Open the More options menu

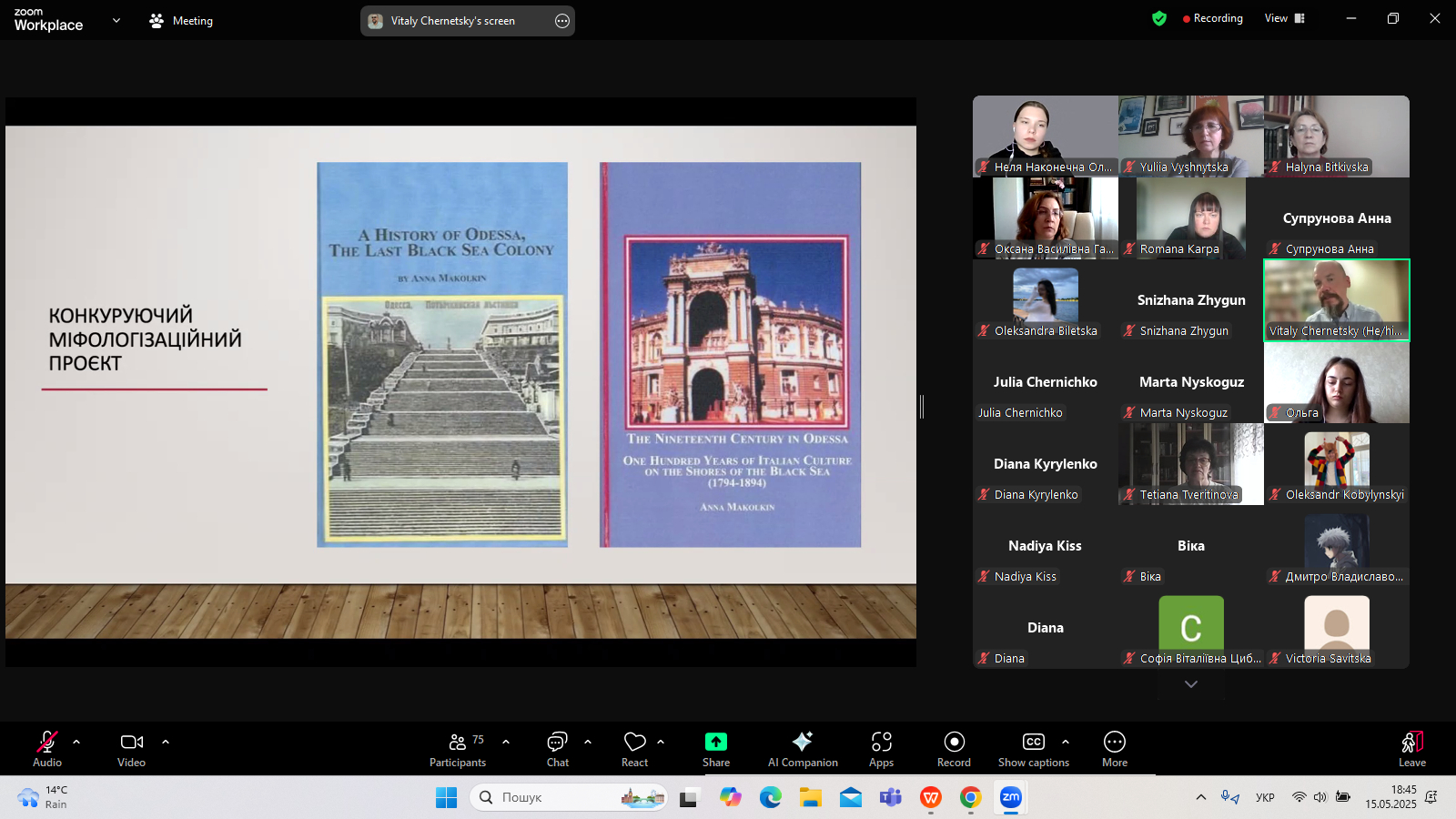pyautogui.click(x=1114, y=749)
